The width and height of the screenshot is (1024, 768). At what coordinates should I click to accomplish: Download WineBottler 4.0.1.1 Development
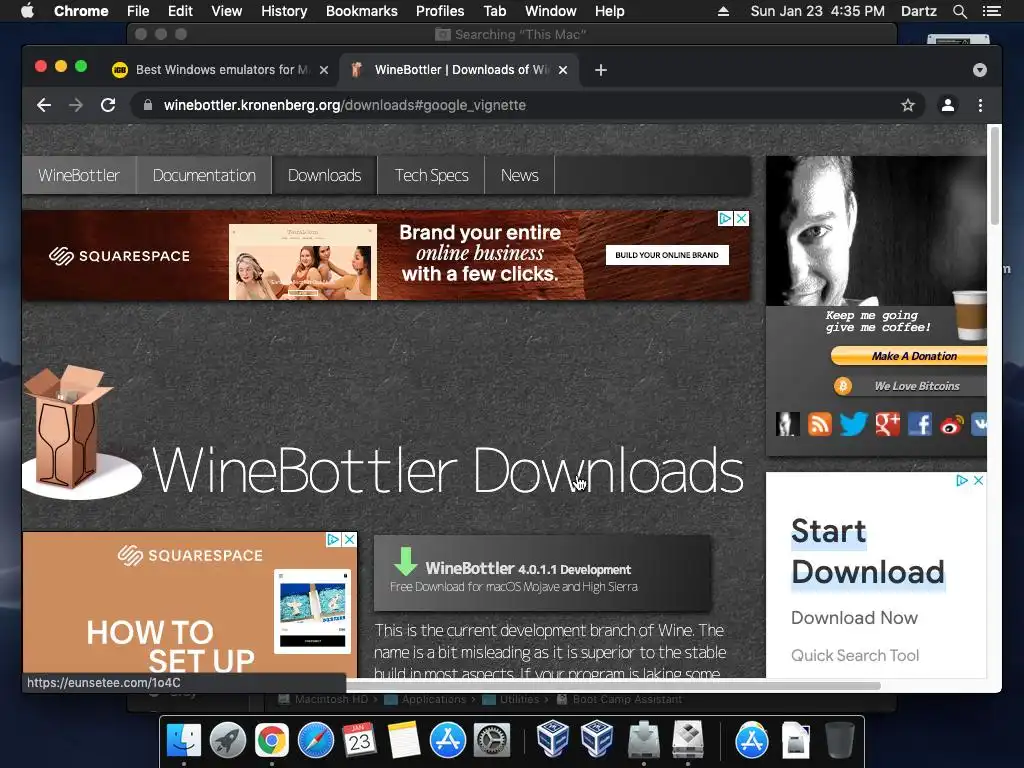click(543, 573)
